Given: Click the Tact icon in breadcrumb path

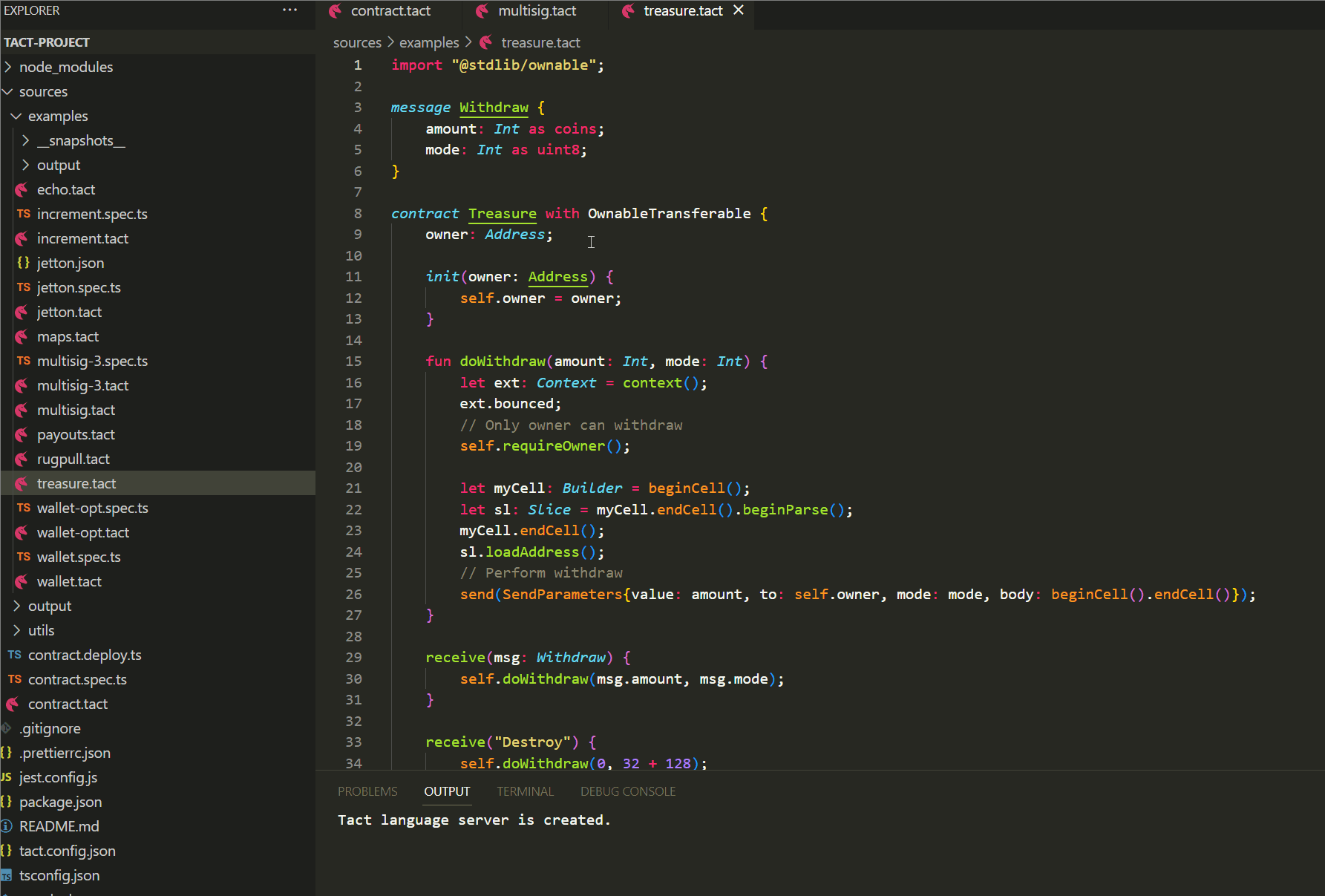Looking at the screenshot, I should click(486, 42).
